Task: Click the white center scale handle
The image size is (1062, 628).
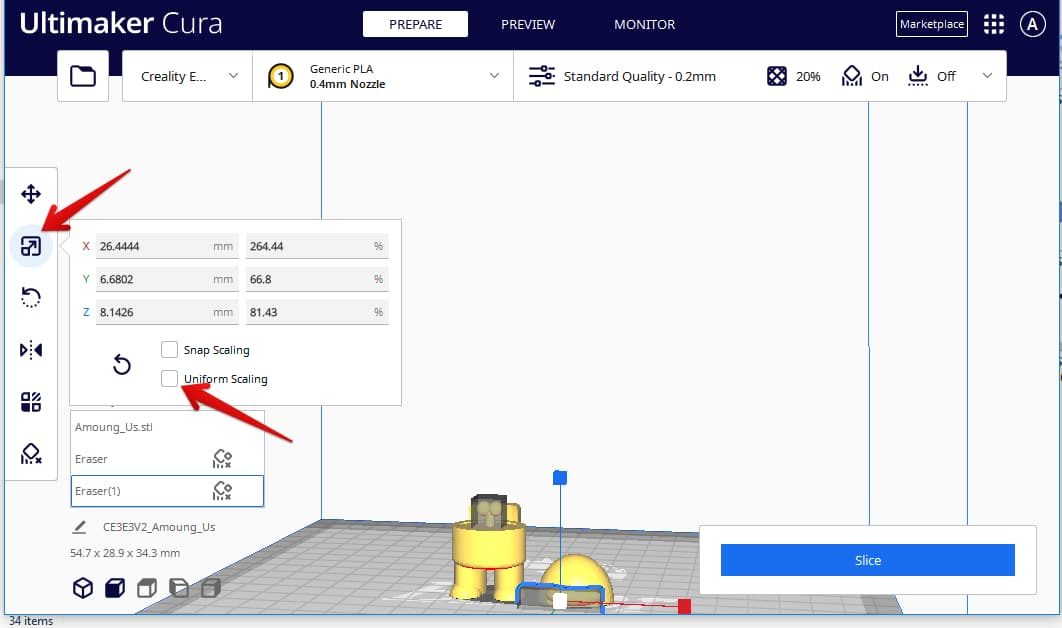Action: 559,601
